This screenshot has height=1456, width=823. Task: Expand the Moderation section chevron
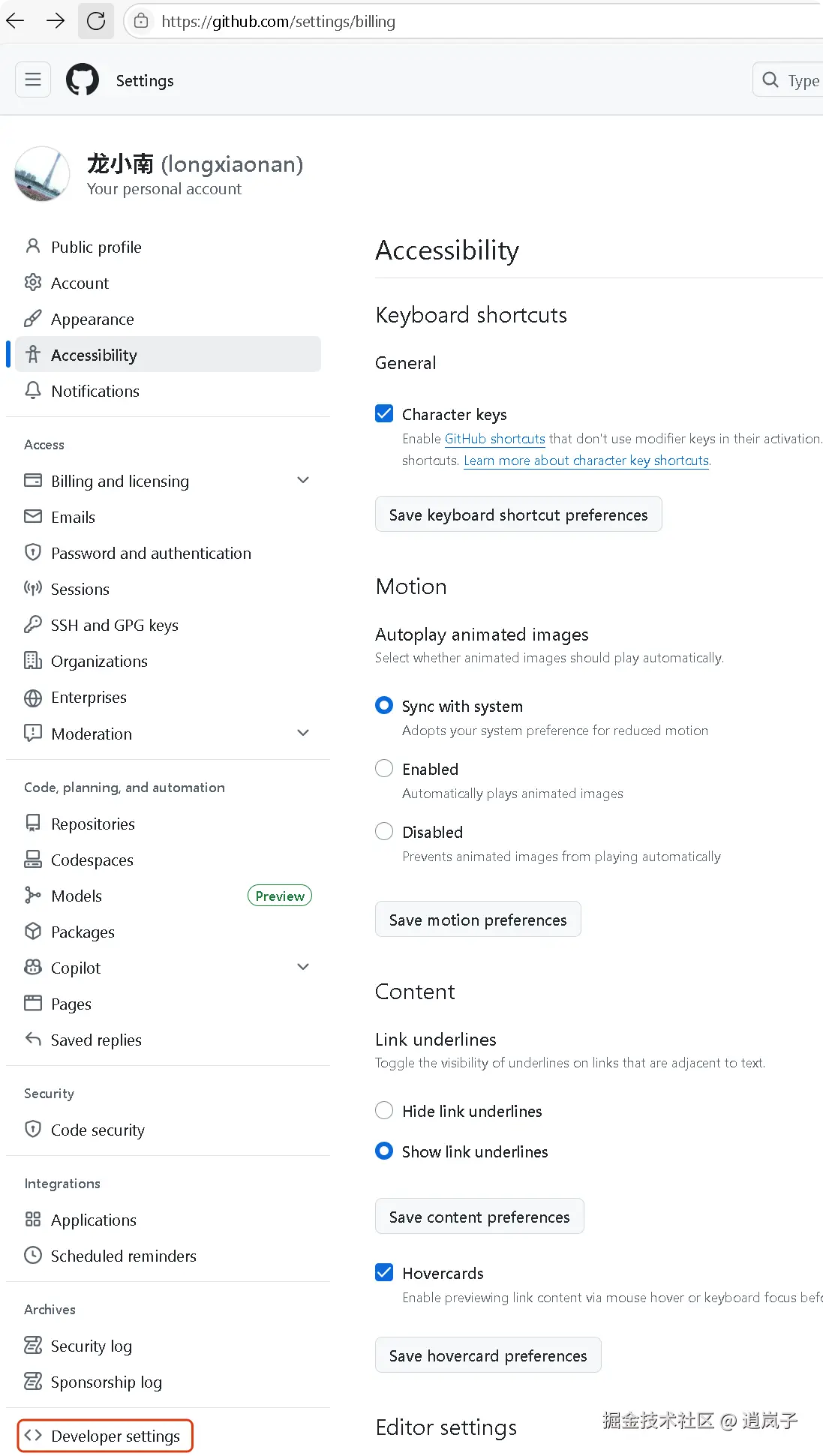[303, 734]
